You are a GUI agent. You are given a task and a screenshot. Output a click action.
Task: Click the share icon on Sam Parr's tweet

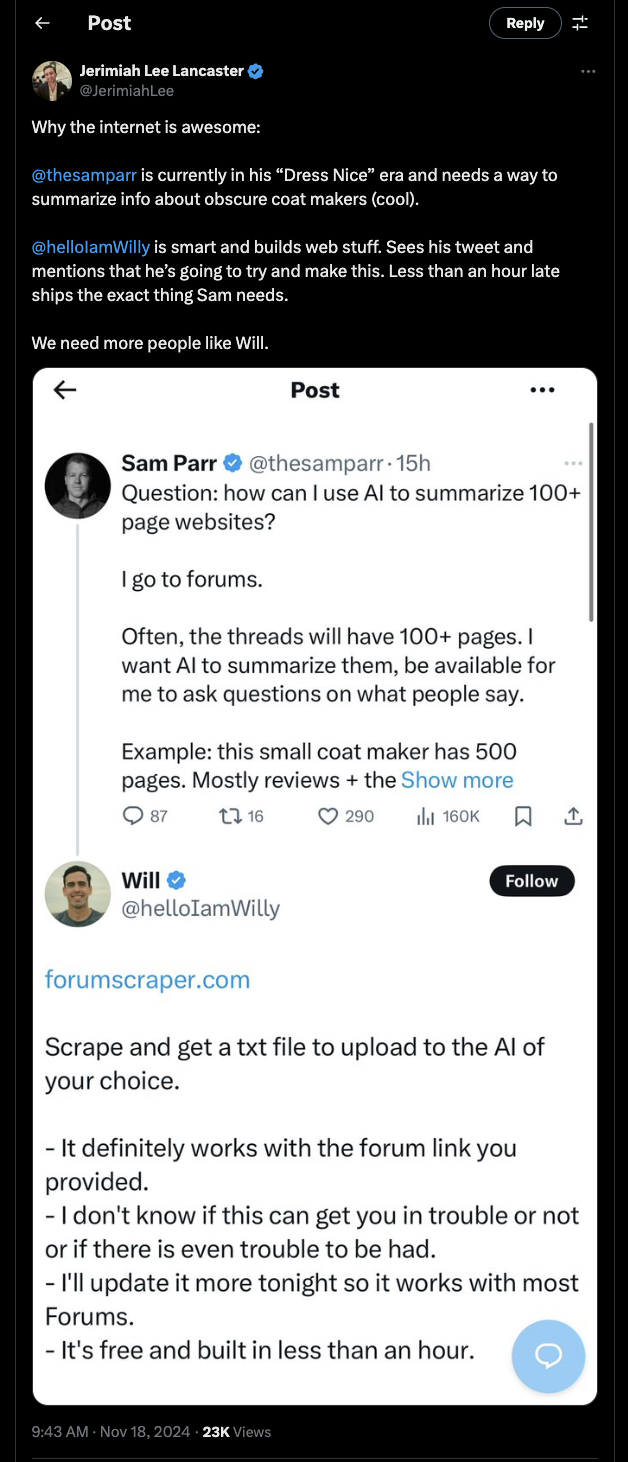[573, 816]
